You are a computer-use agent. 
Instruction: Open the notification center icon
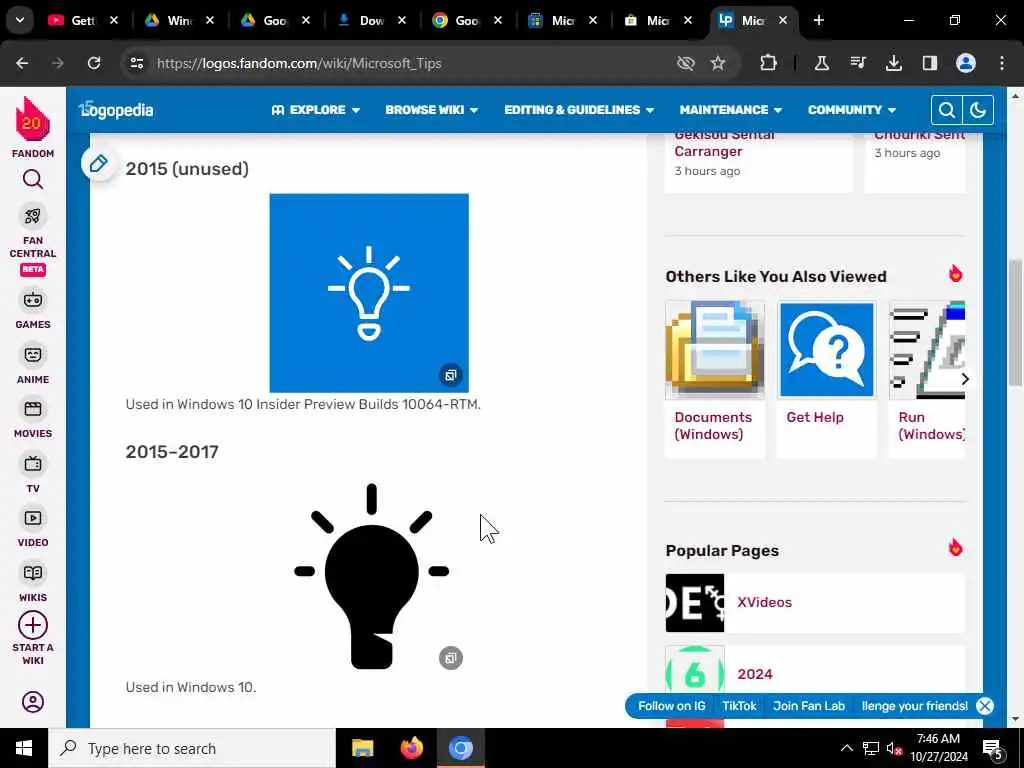coord(993,748)
